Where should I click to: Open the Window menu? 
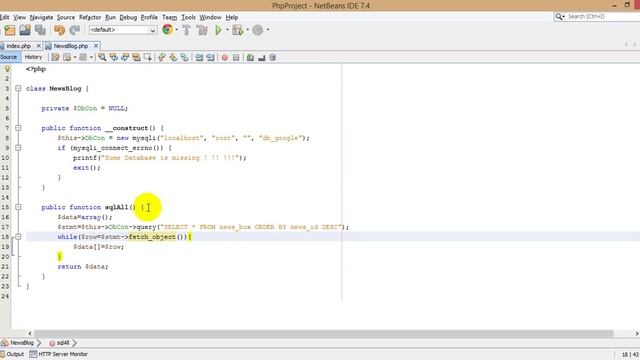210,17
